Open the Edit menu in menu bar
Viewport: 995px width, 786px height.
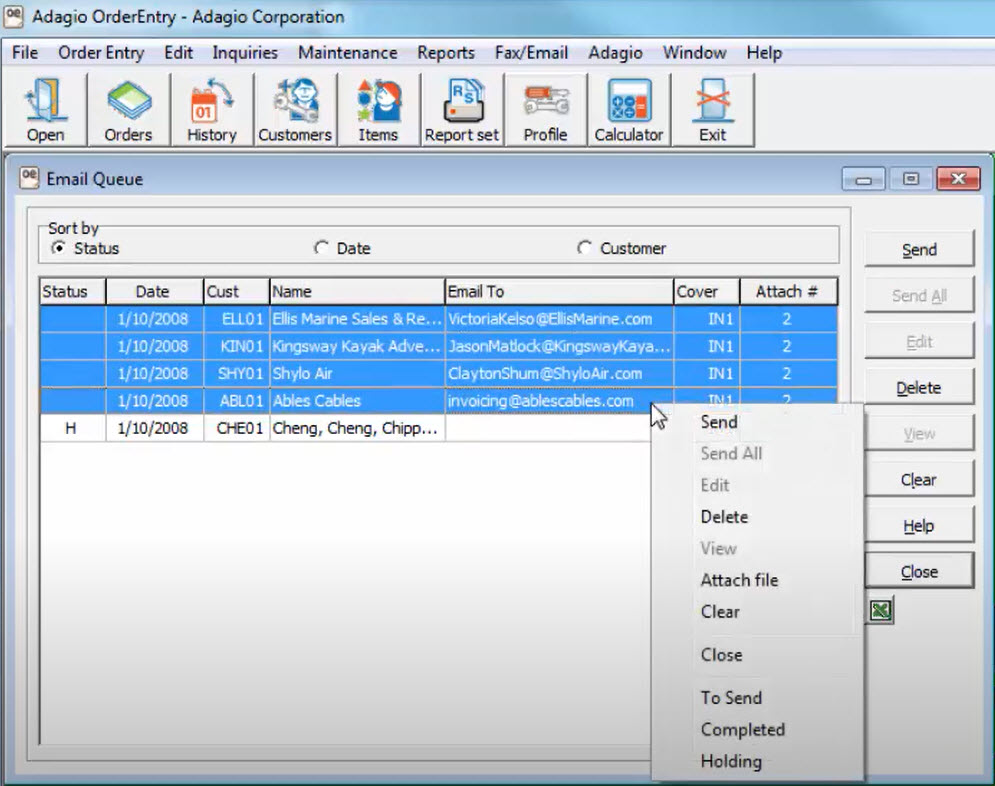point(178,53)
